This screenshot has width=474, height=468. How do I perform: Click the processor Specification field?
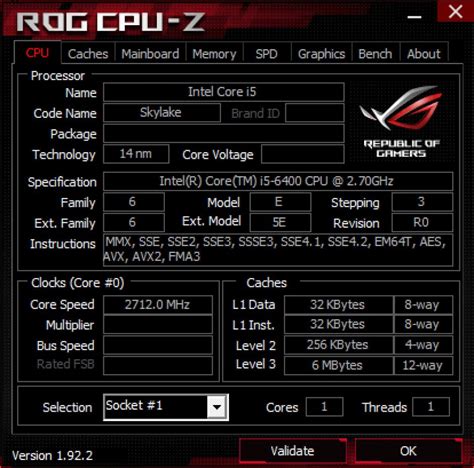[278, 181]
